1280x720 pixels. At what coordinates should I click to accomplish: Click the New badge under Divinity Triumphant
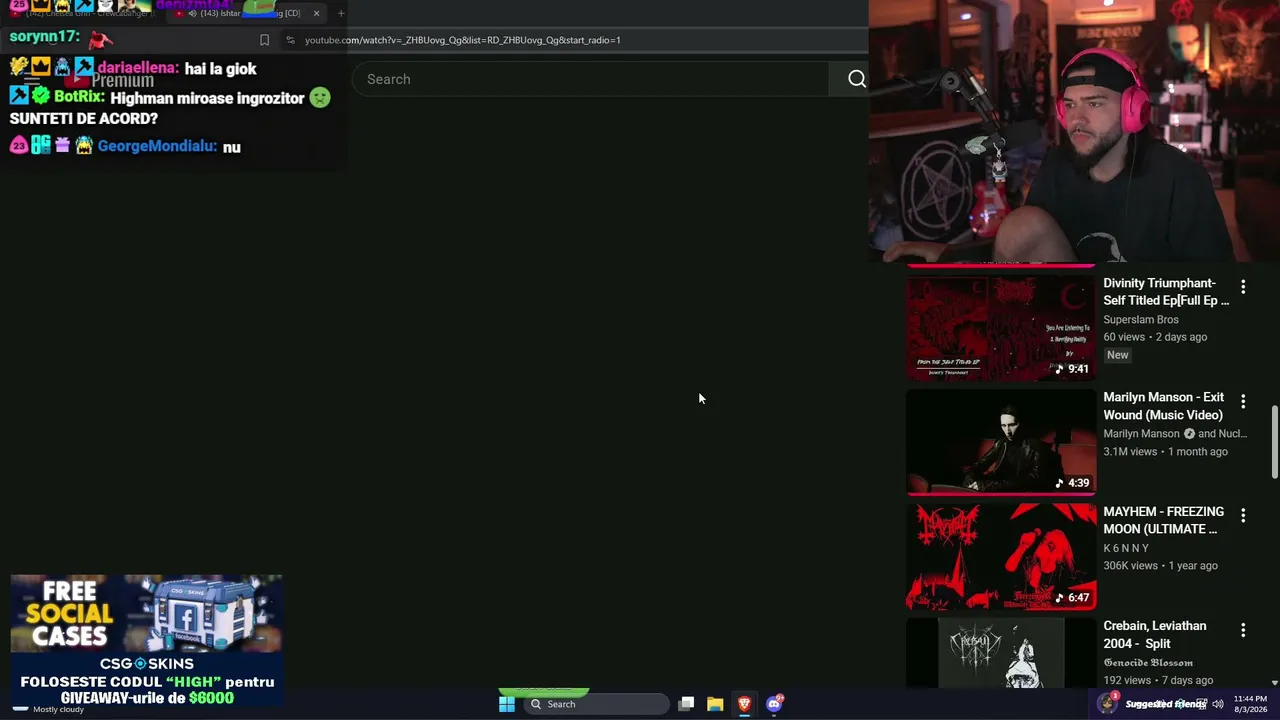click(x=1117, y=355)
